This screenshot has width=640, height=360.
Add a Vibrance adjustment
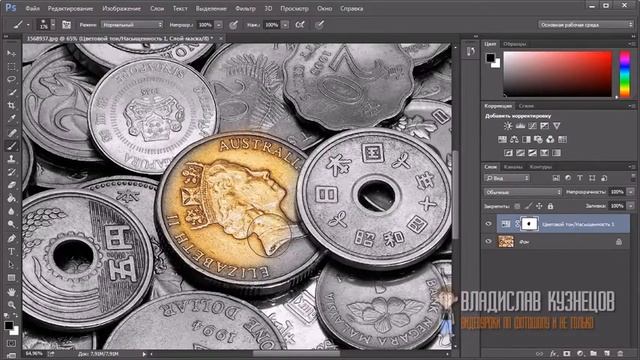557,126
